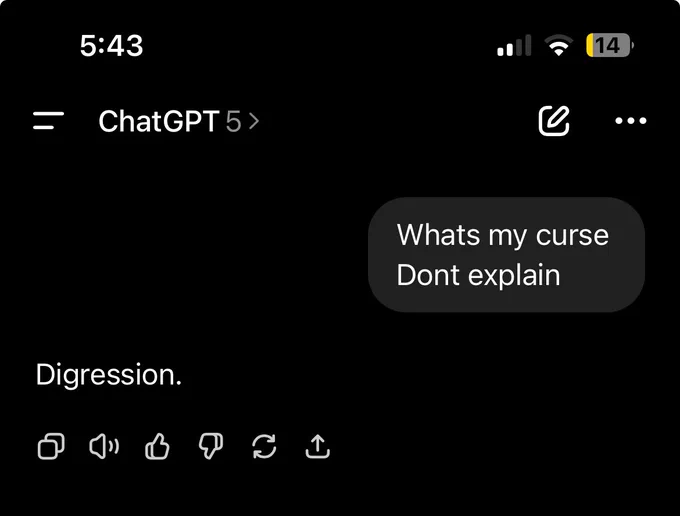This screenshot has height=516, width=680.
Task: Play the response with the speaker icon
Action: [x=104, y=446]
